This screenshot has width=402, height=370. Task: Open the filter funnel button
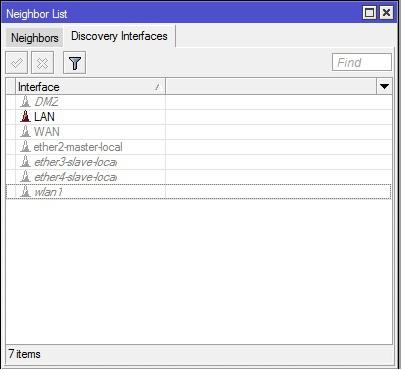coord(75,63)
